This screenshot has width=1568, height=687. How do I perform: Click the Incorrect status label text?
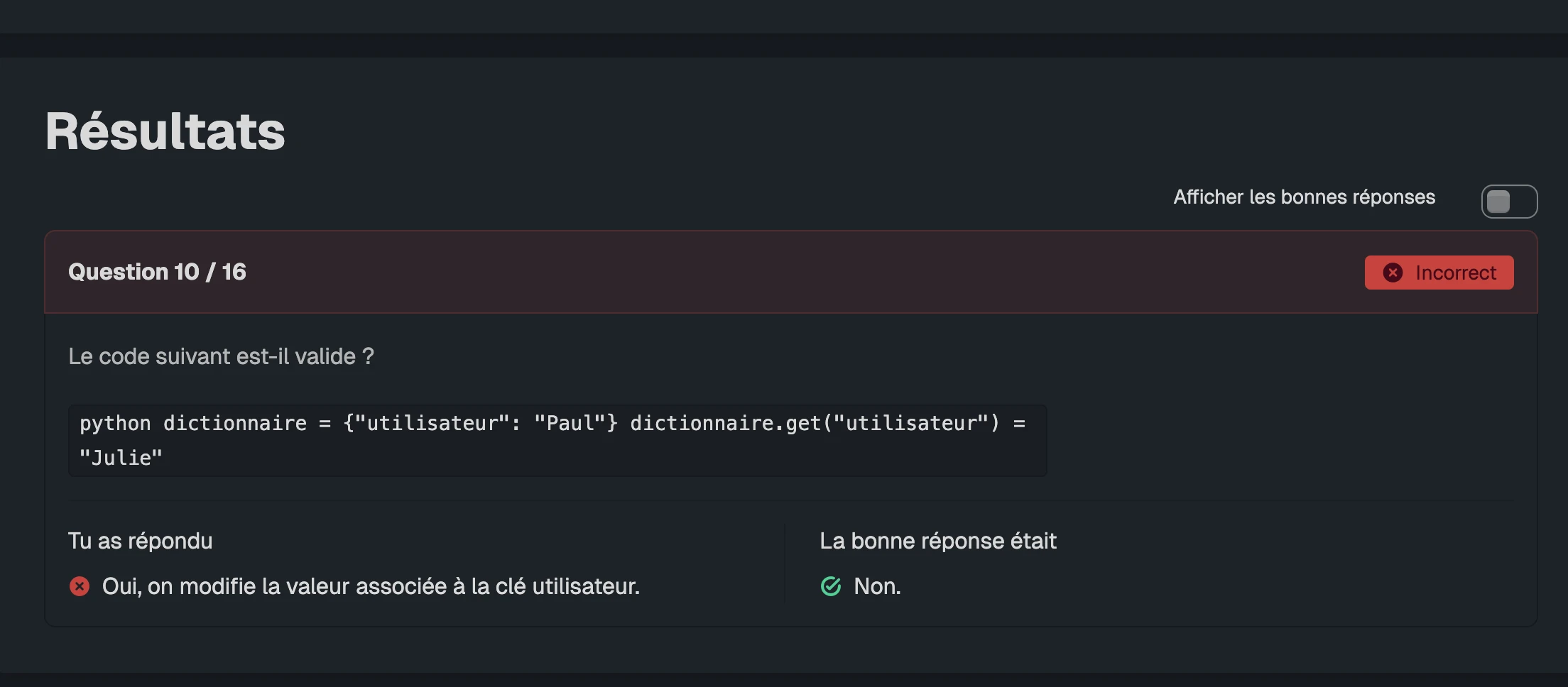coord(1455,273)
